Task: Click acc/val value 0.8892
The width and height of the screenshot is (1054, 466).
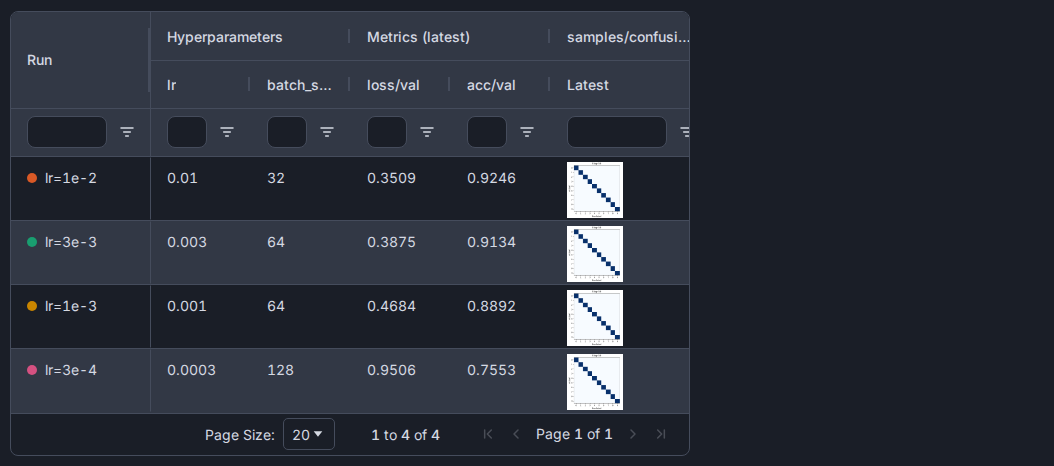Action: [491, 306]
